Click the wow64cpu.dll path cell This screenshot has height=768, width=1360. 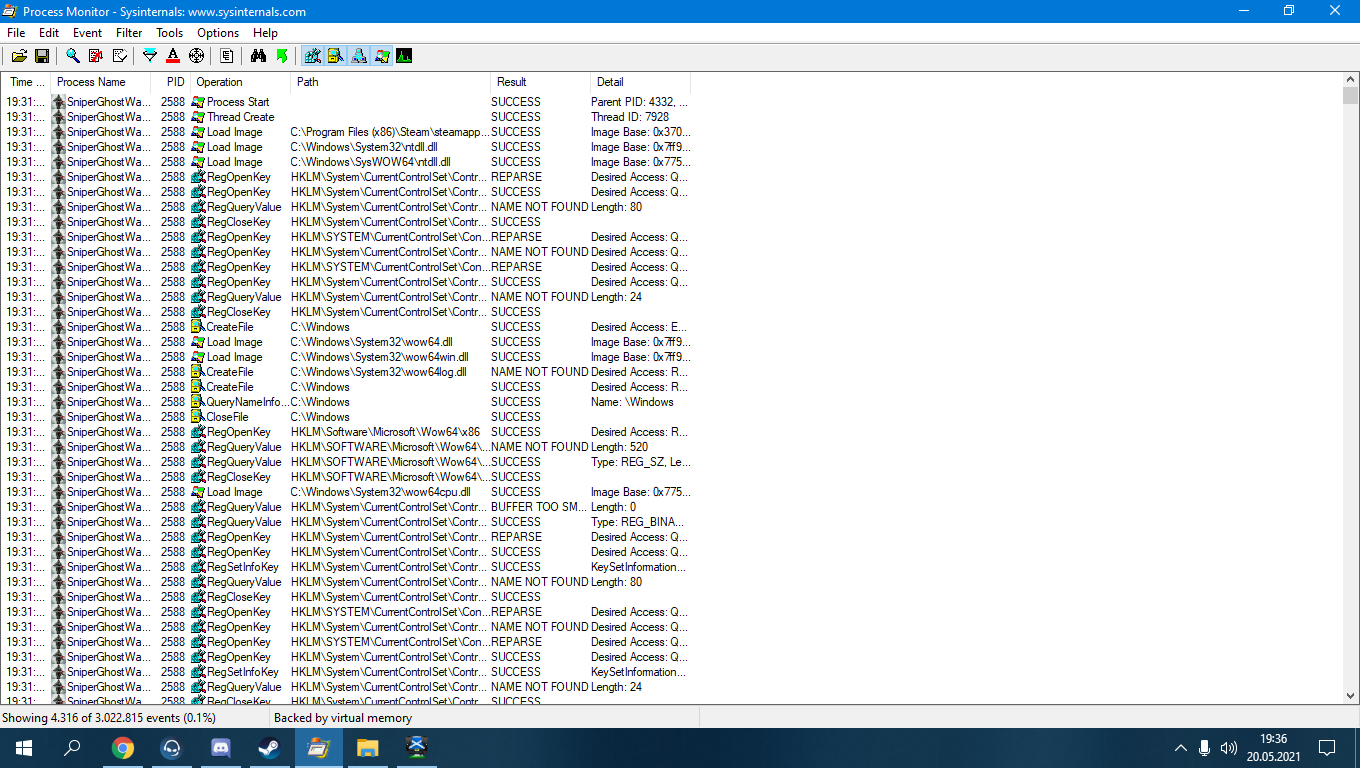(x=381, y=492)
